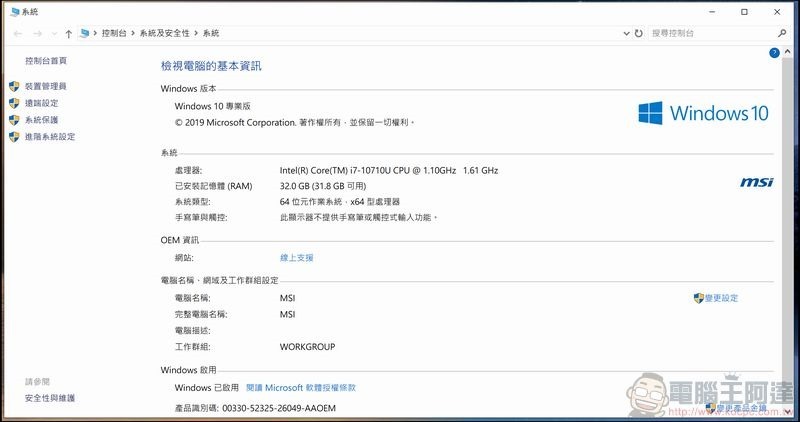Focus the 搜尋控制台 search box
800x422 pixels.
(713, 33)
